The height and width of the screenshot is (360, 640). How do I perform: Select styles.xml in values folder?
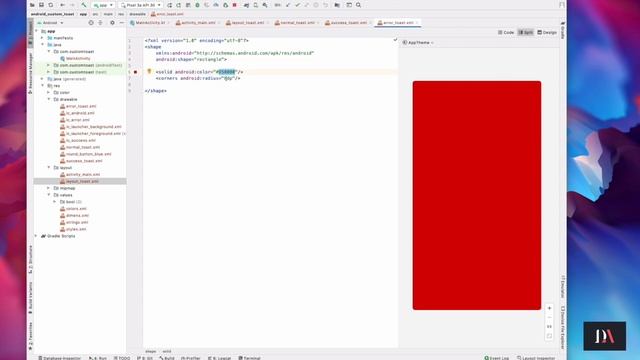point(73,229)
